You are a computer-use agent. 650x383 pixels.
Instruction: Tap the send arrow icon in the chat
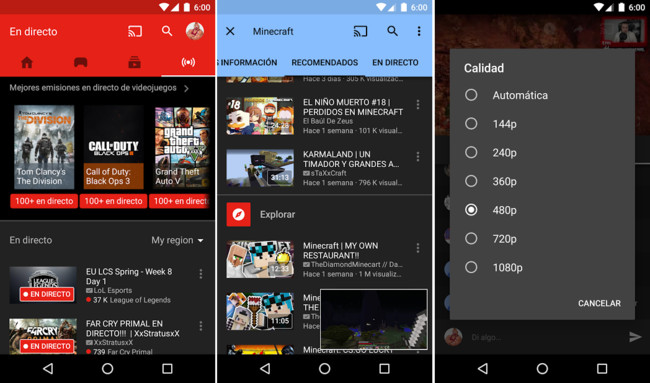pyautogui.click(x=635, y=337)
